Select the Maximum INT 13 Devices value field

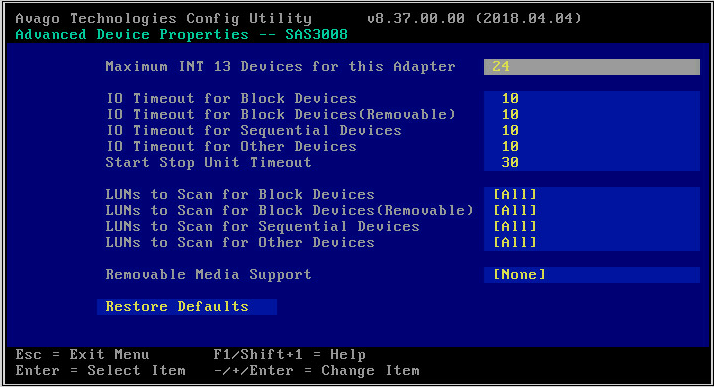tap(592, 66)
